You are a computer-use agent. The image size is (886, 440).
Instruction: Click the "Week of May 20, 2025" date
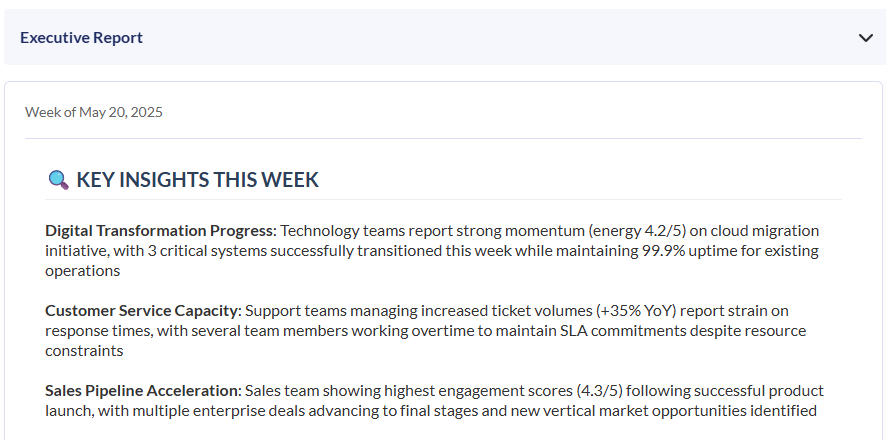tap(94, 112)
